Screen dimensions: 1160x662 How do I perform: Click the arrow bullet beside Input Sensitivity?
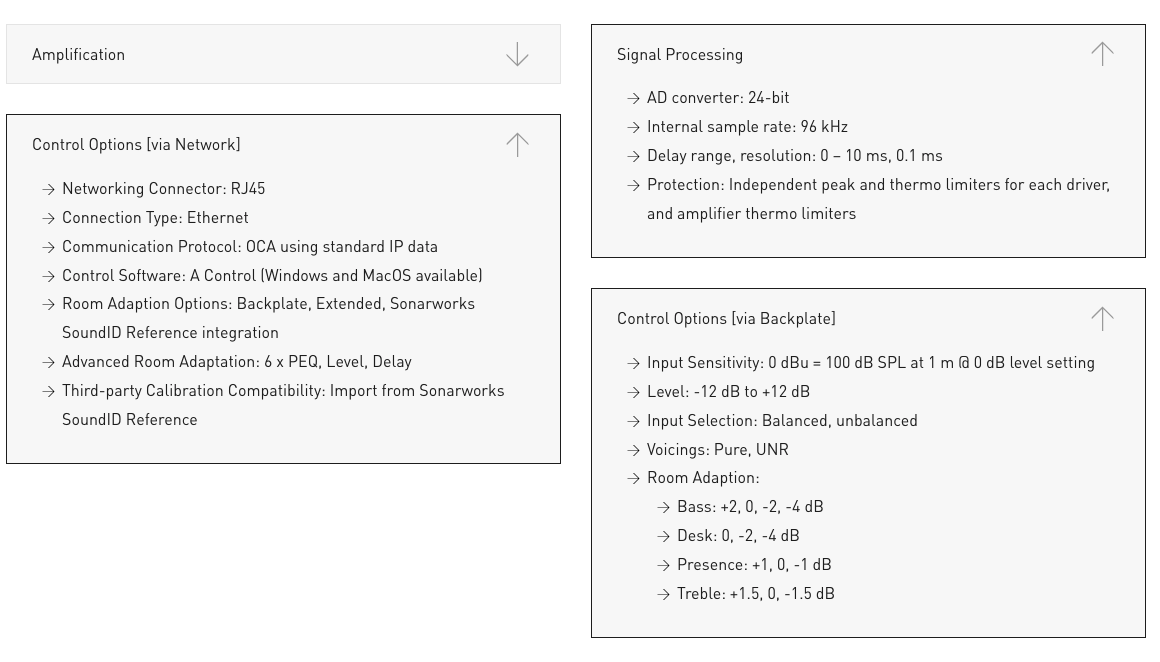coord(633,363)
